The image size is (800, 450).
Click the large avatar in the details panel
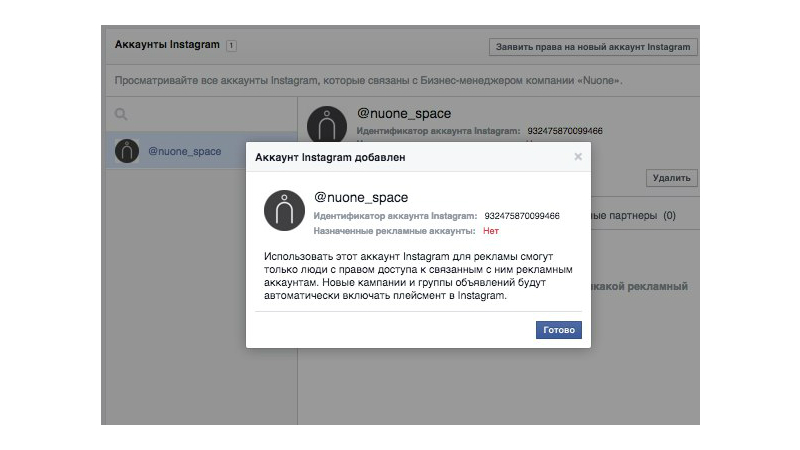click(326, 124)
